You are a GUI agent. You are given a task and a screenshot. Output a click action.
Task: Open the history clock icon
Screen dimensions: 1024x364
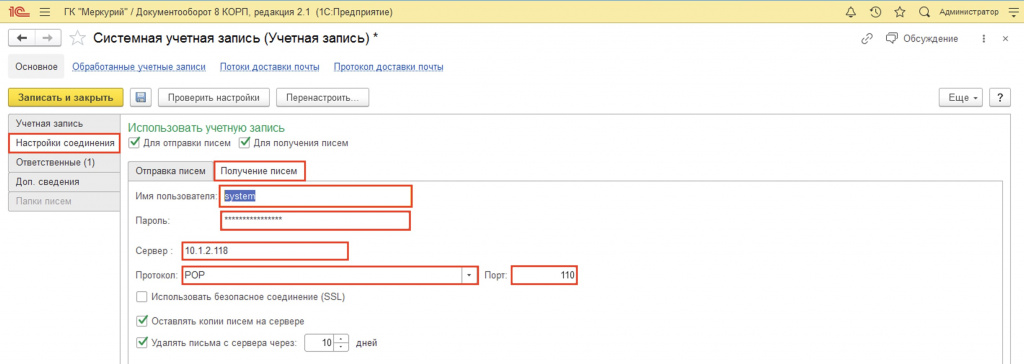tap(875, 12)
